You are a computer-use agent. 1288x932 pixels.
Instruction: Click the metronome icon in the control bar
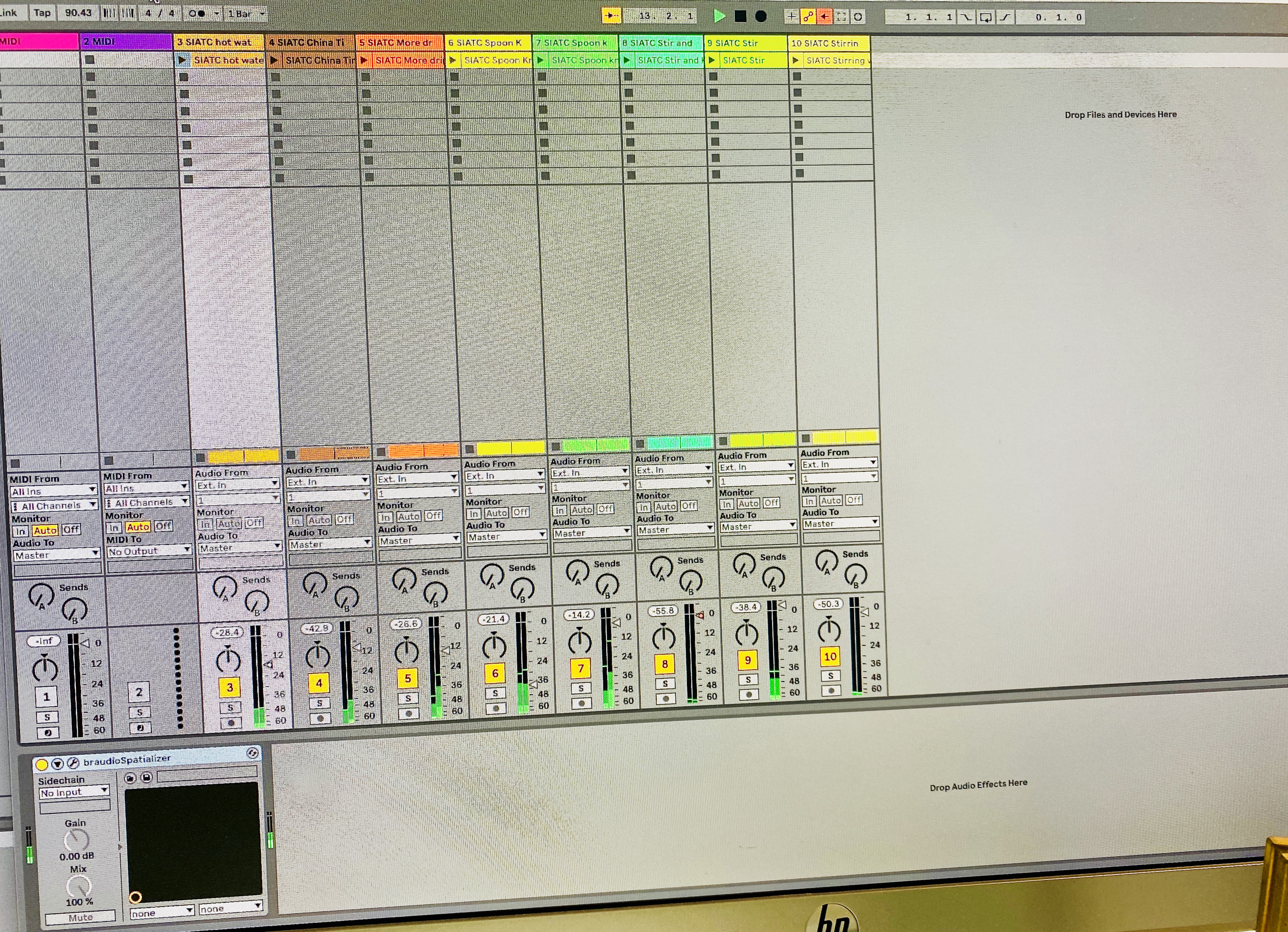196,13
